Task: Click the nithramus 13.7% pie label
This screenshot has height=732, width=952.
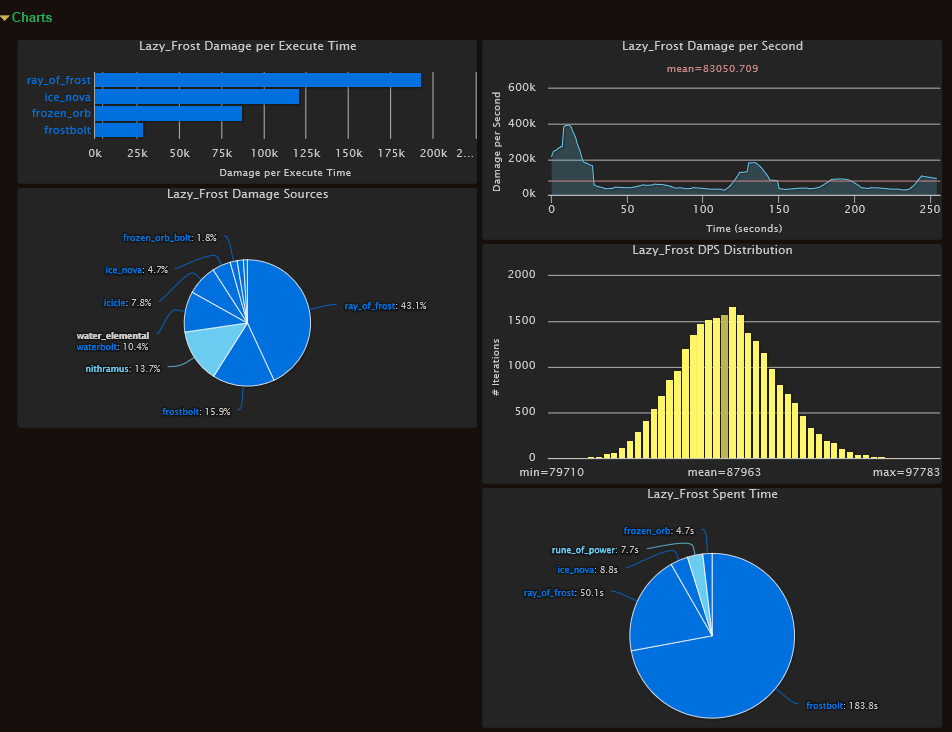Action: point(123,368)
